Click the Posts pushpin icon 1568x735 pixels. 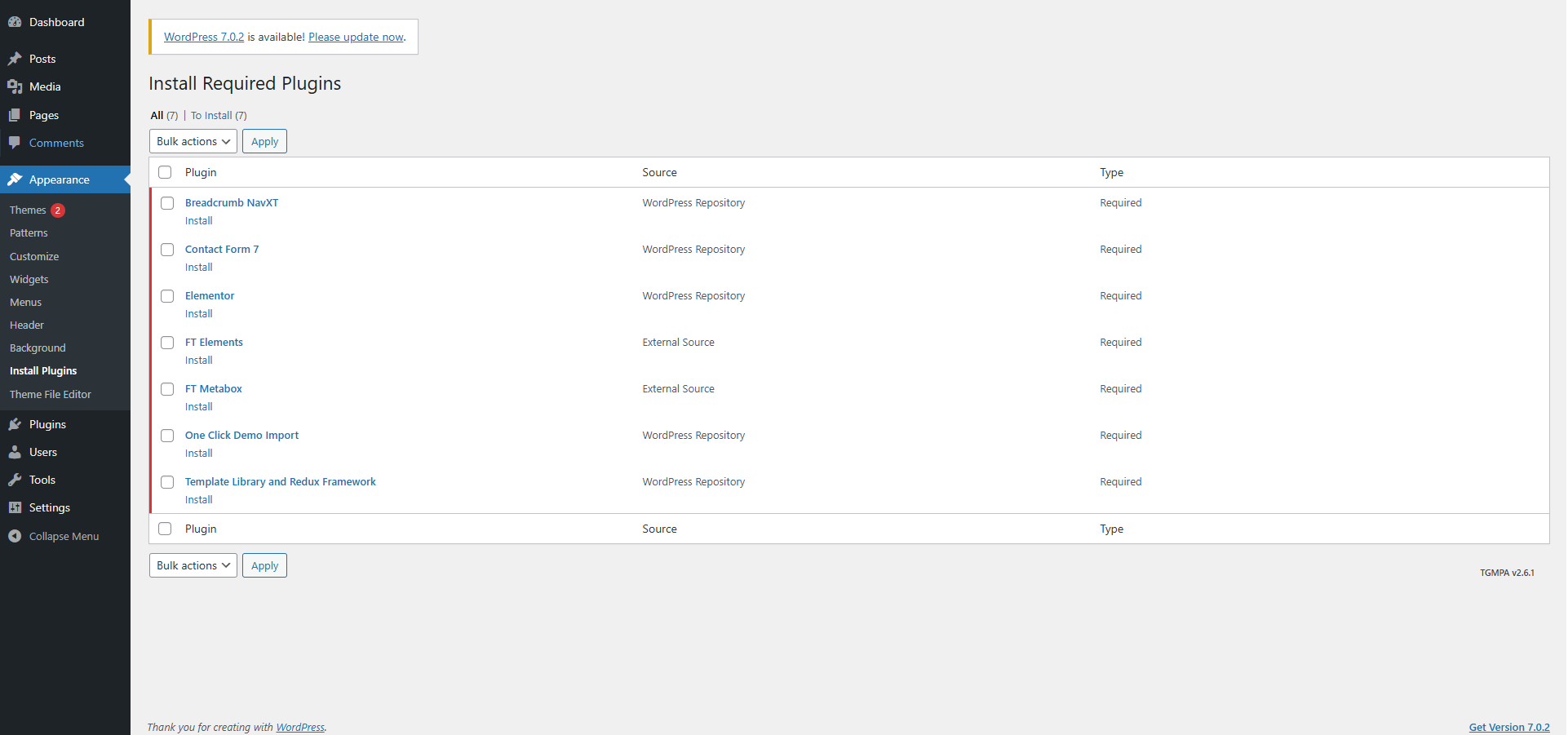[x=15, y=59]
